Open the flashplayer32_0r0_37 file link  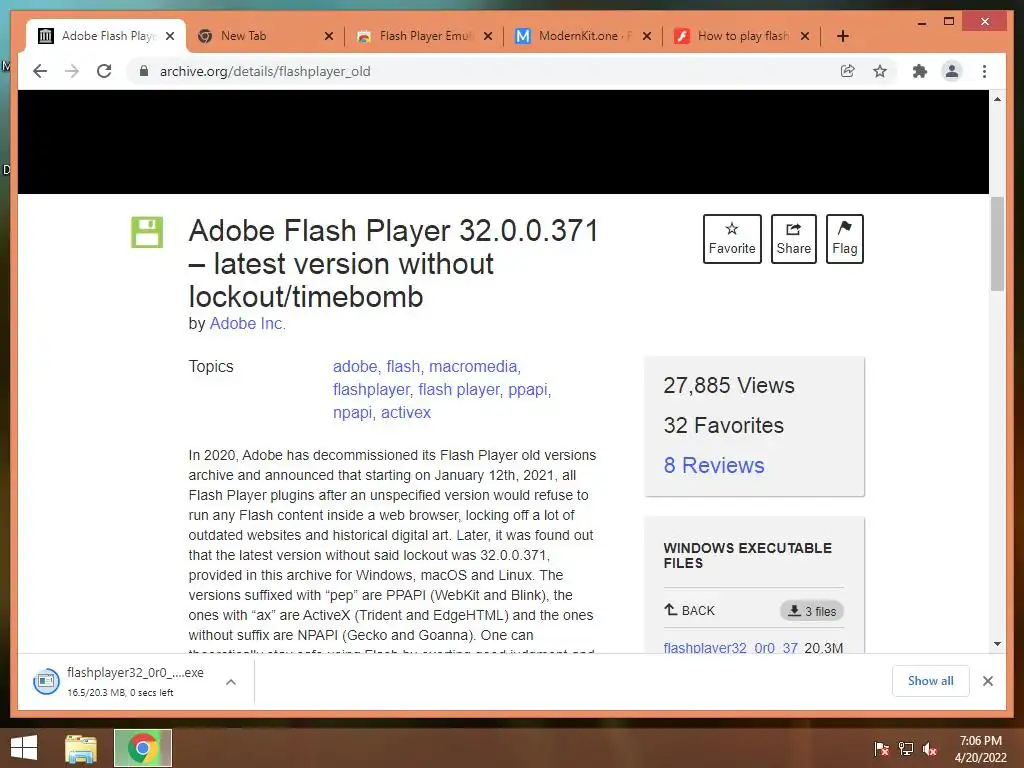pyautogui.click(x=730, y=647)
